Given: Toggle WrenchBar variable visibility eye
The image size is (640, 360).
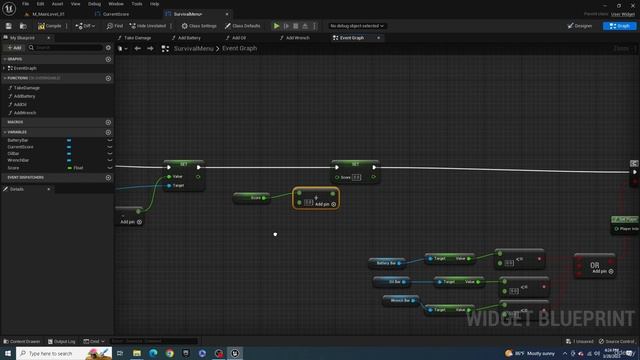Looking at the screenshot, I should 109,160.
